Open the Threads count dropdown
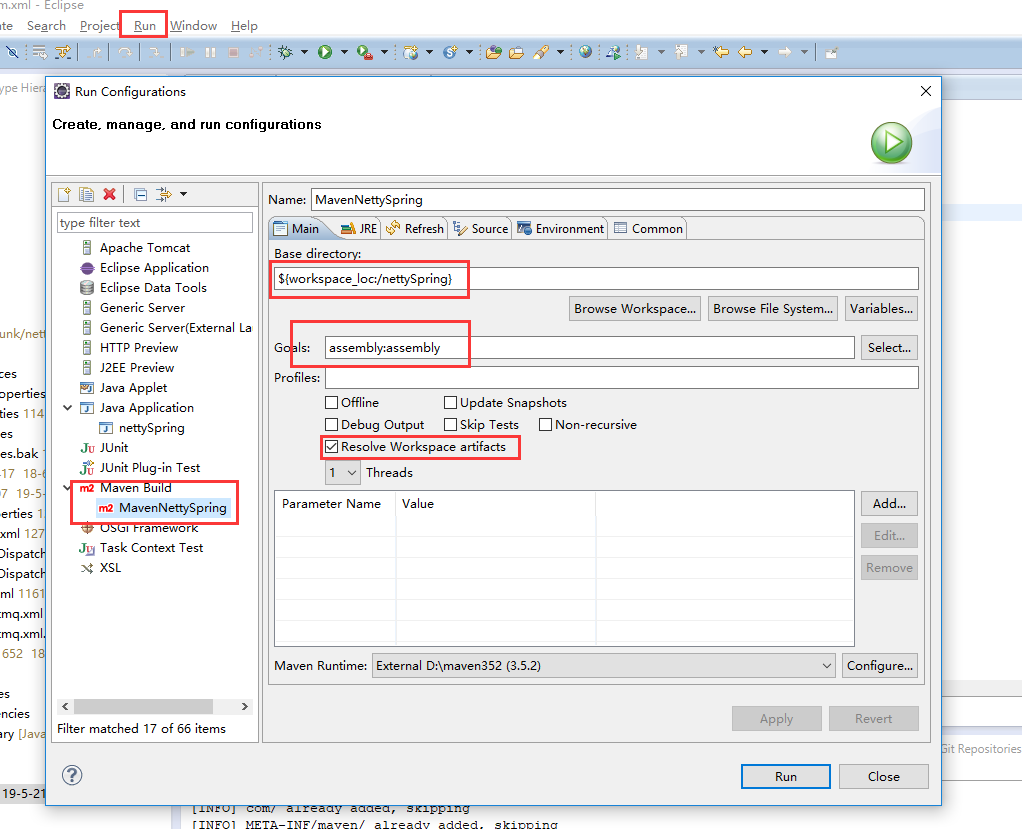The image size is (1022, 829). tap(342, 473)
